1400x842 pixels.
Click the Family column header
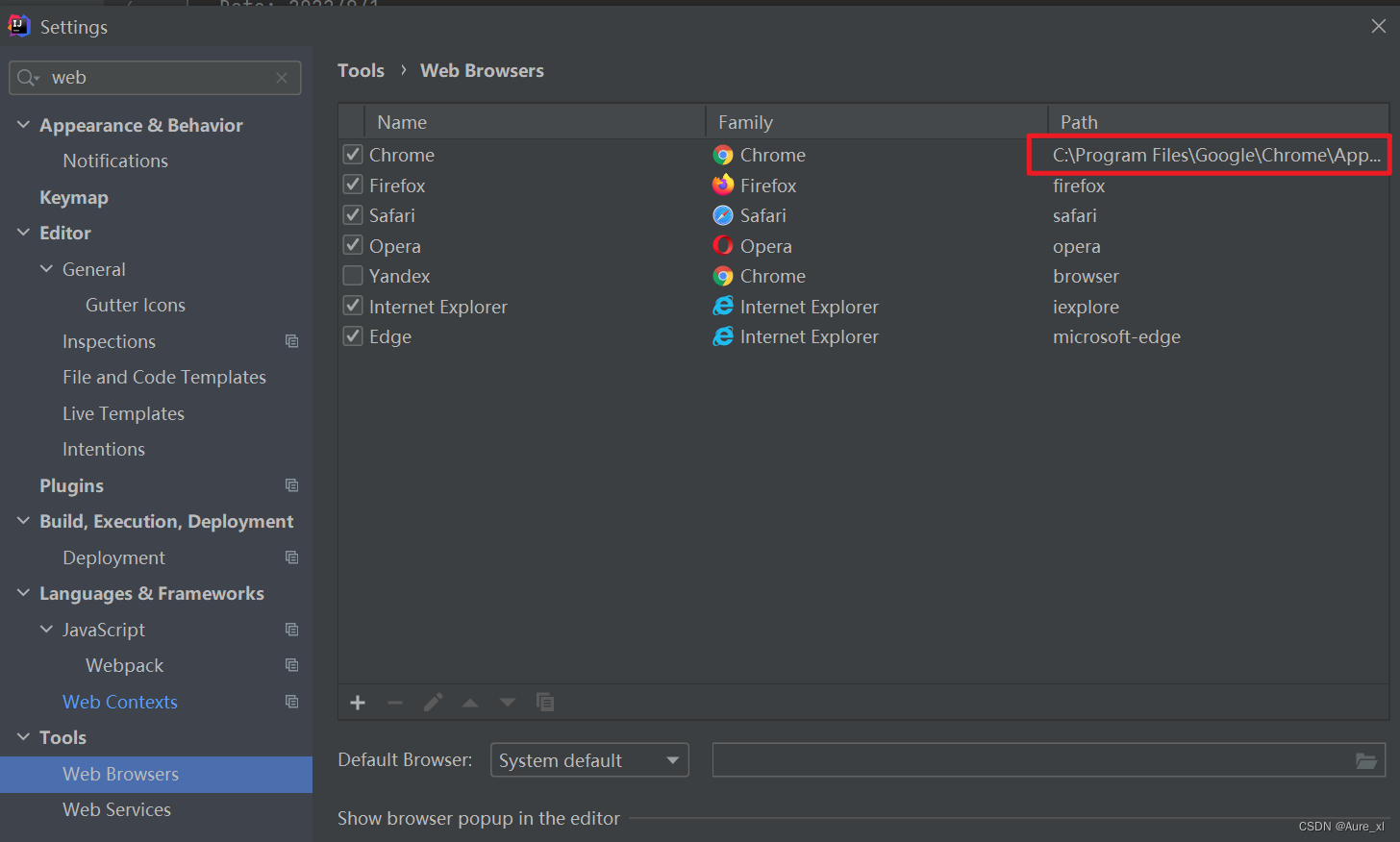click(877, 122)
